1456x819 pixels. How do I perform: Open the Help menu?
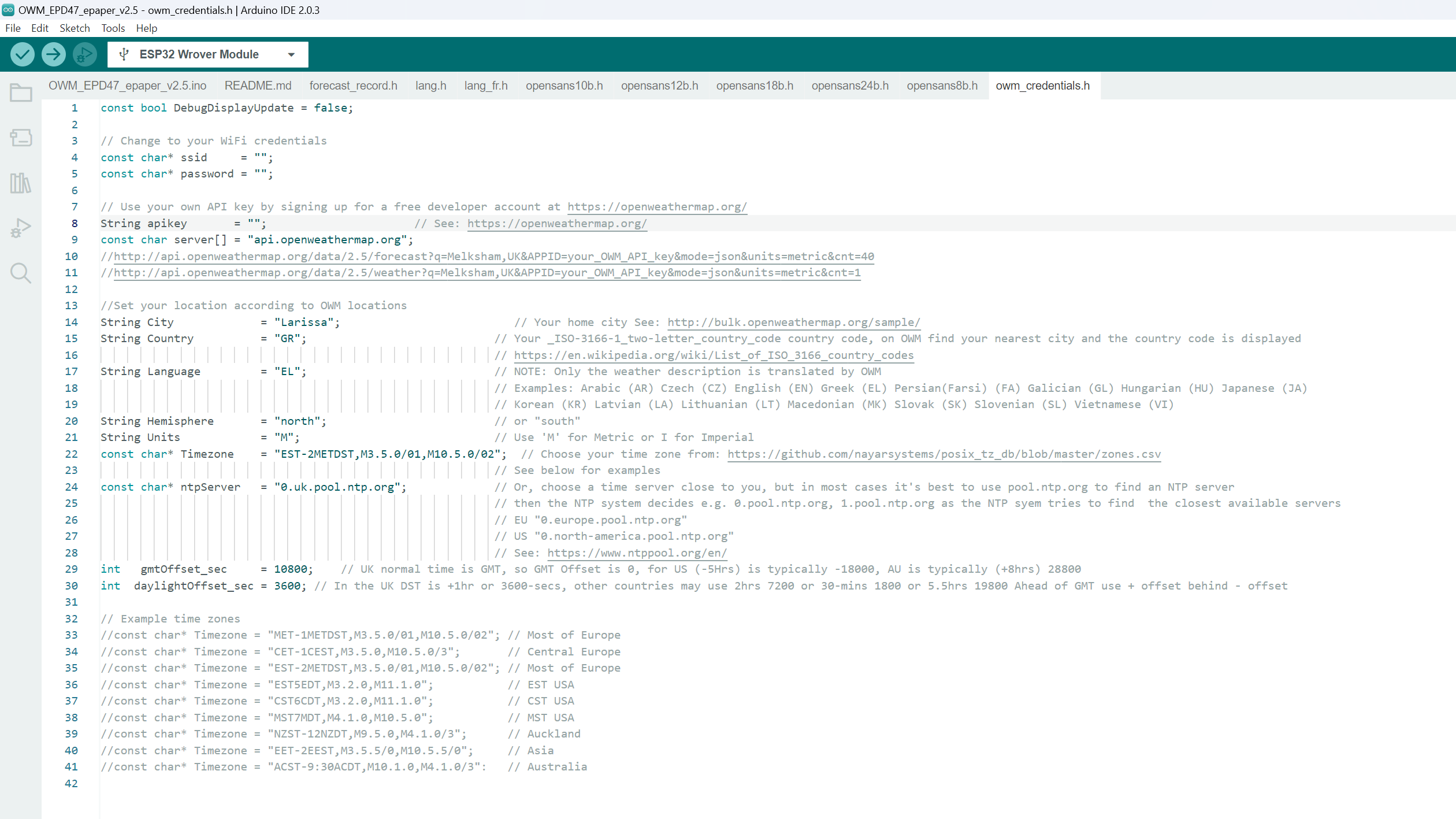[146, 28]
